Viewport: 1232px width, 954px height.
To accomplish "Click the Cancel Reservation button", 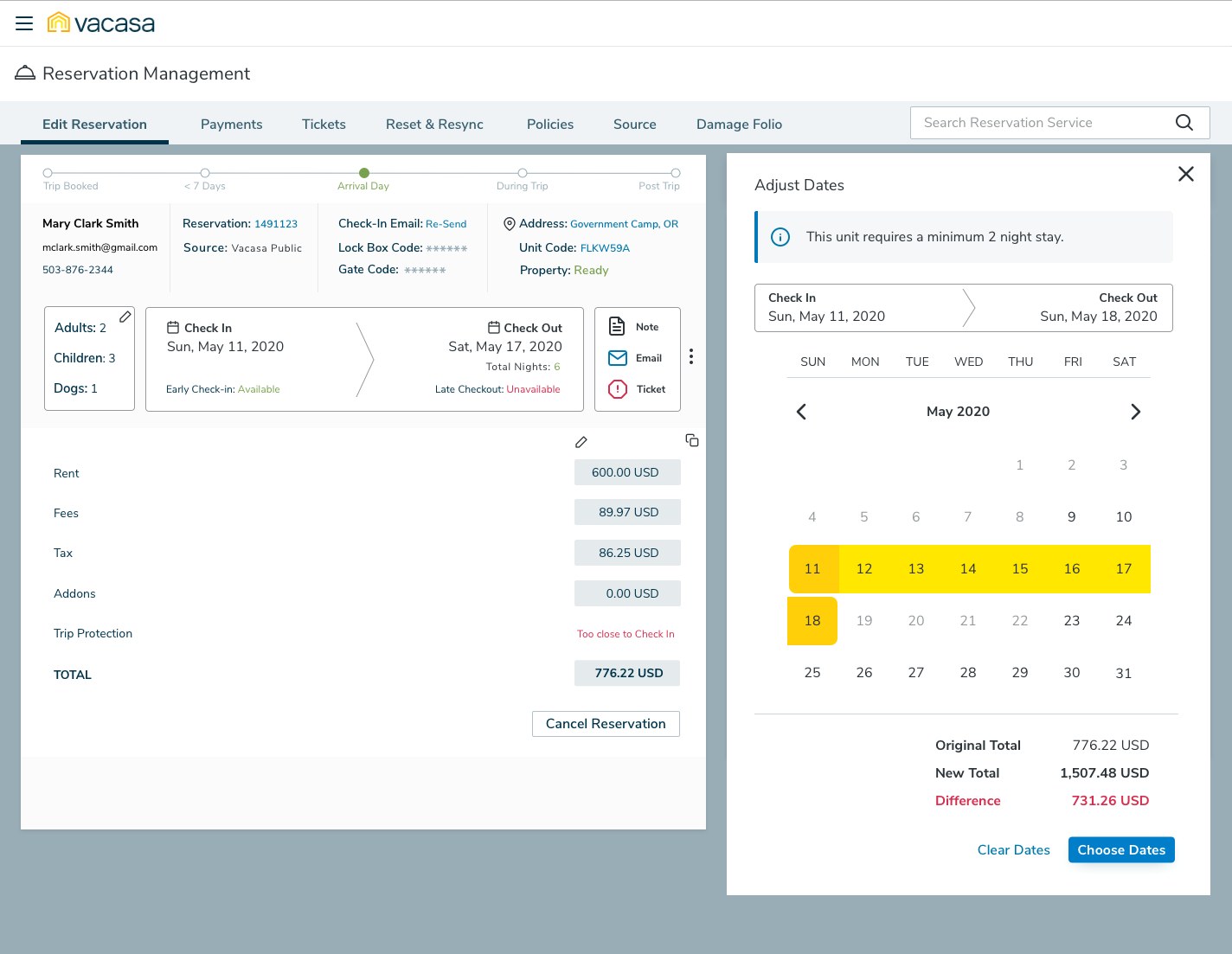I will 606,724.
